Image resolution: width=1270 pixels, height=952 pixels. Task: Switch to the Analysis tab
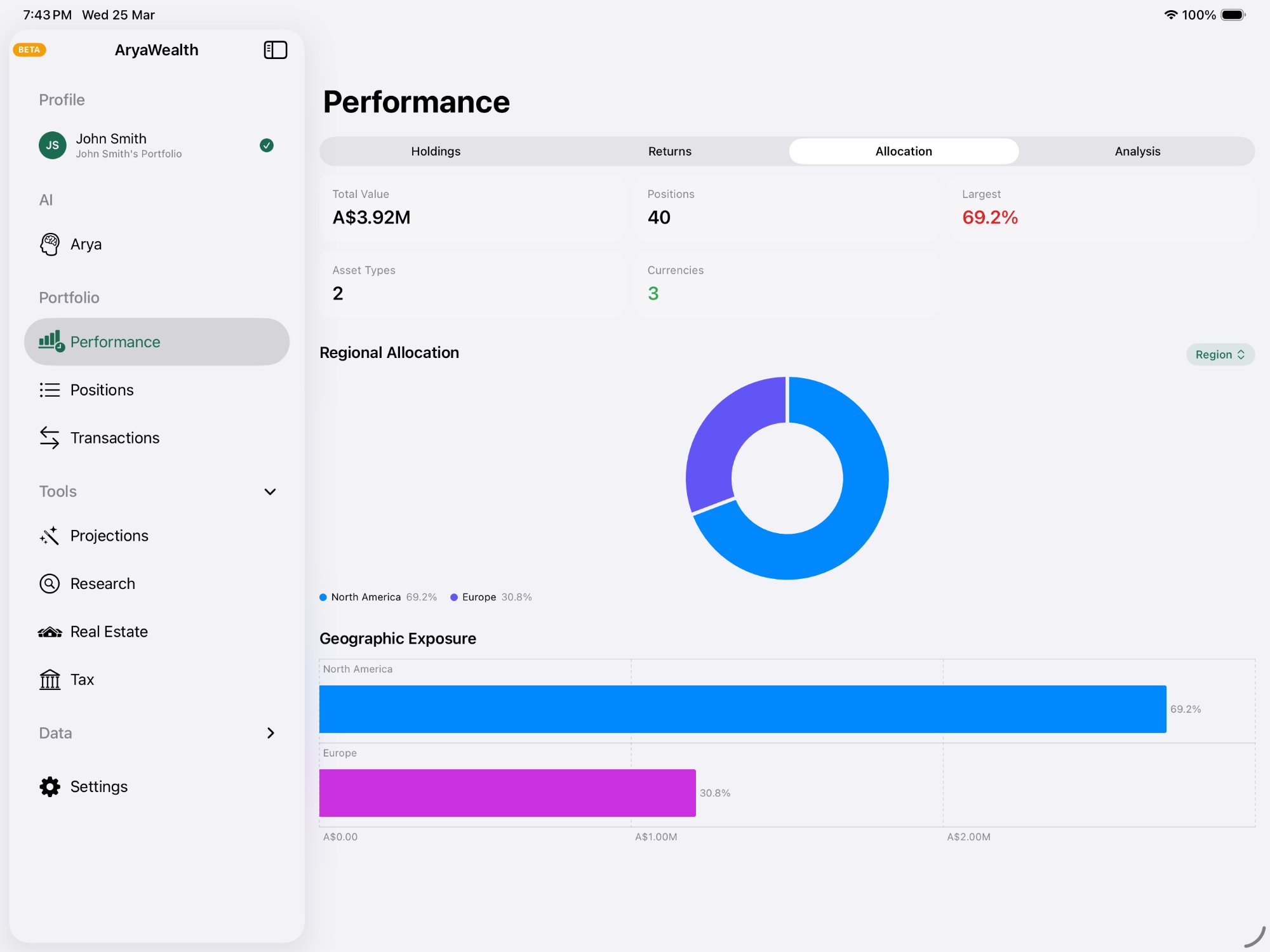(x=1137, y=152)
